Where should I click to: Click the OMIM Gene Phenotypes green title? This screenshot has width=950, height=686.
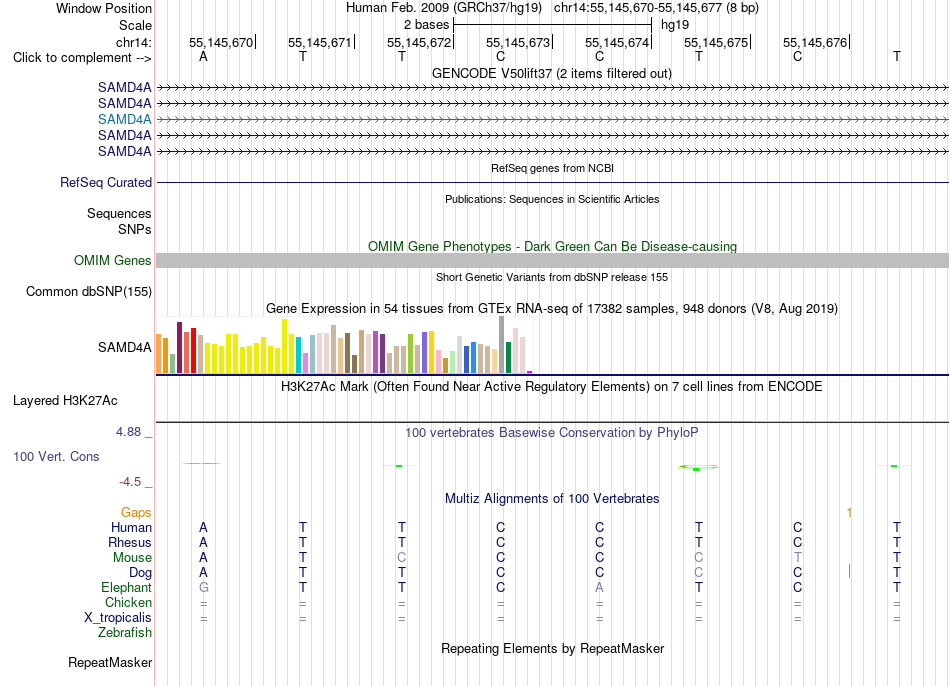click(552, 247)
